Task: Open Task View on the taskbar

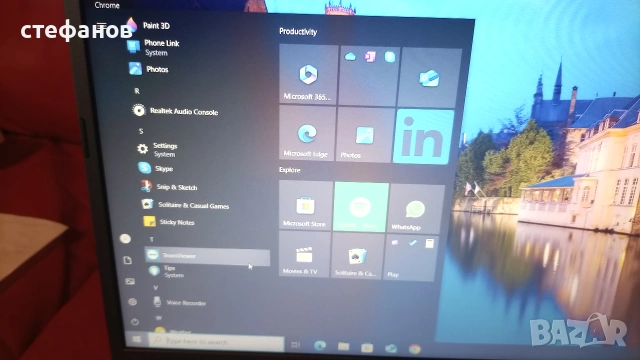Action: tap(296, 344)
